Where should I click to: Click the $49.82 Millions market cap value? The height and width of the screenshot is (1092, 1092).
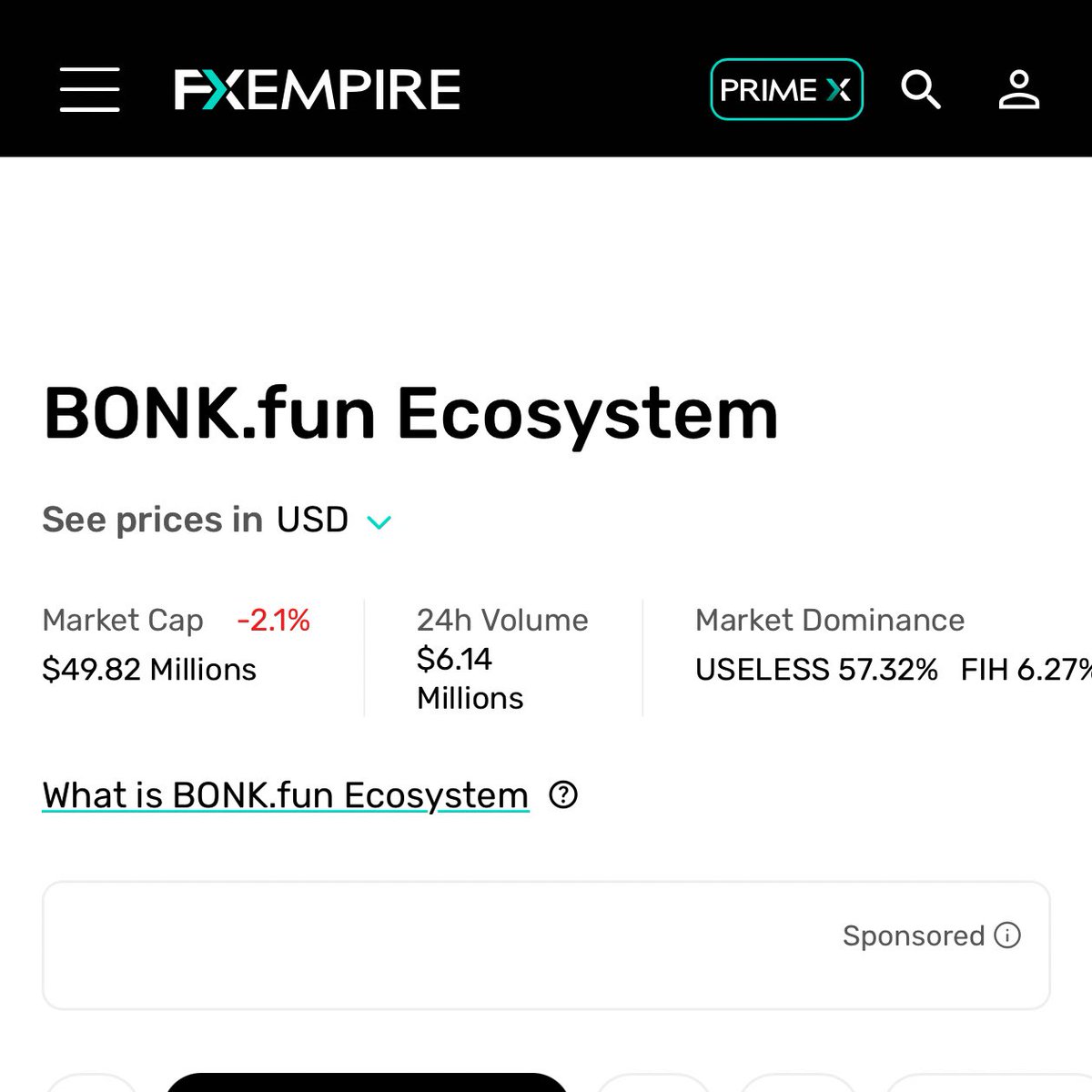click(x=149, y=670)
